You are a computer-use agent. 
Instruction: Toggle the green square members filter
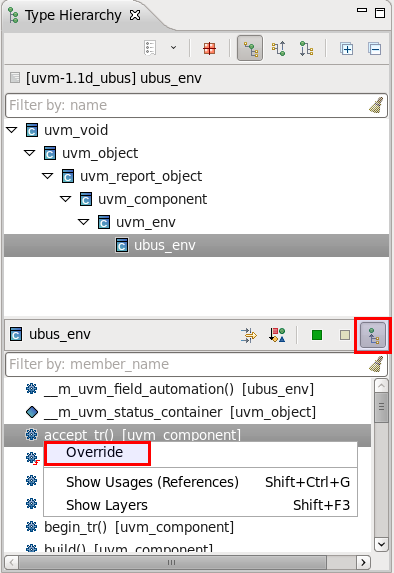(x=317, y=335)
